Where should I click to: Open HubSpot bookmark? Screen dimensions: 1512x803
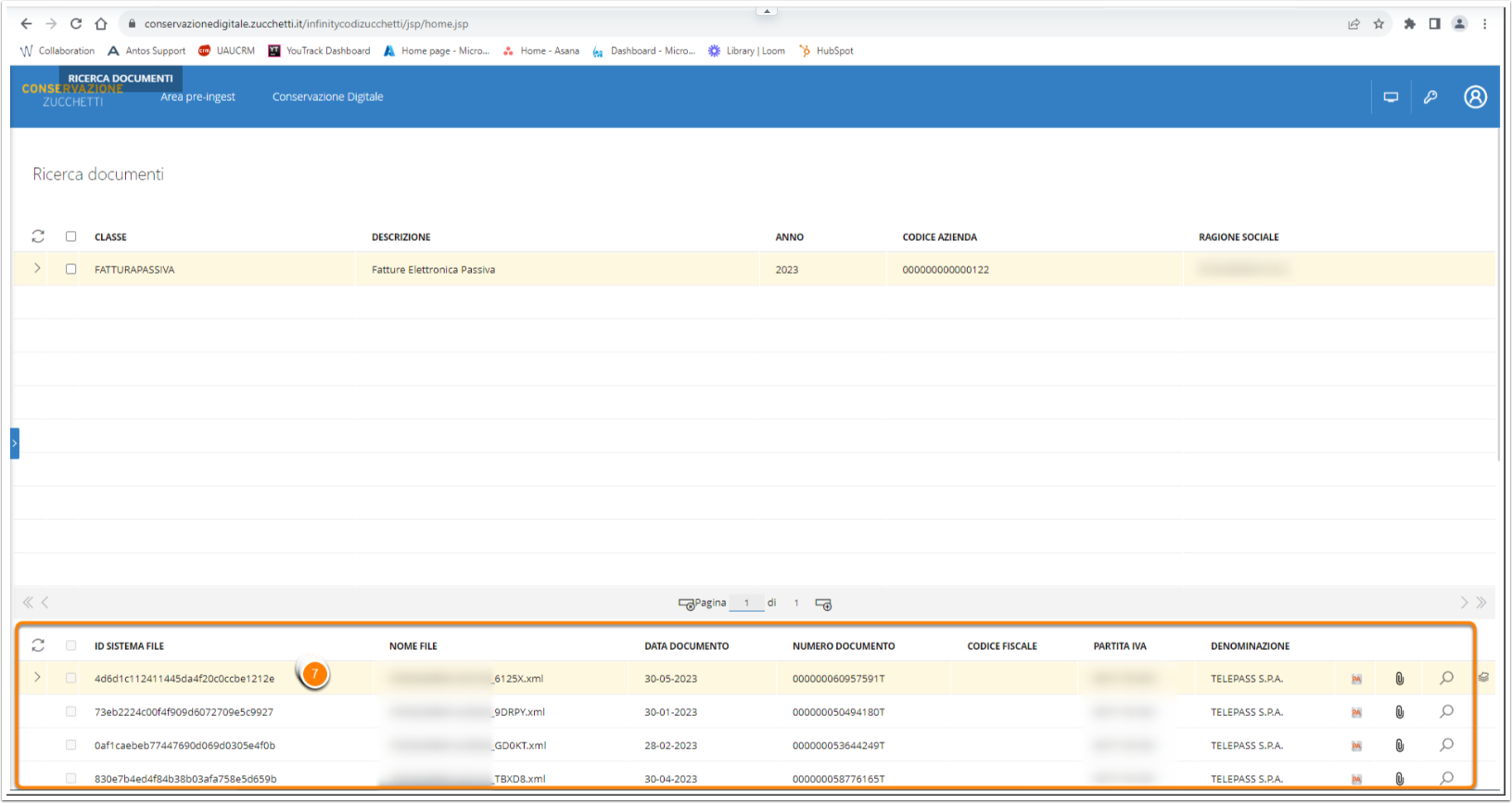tap(826, 51)
